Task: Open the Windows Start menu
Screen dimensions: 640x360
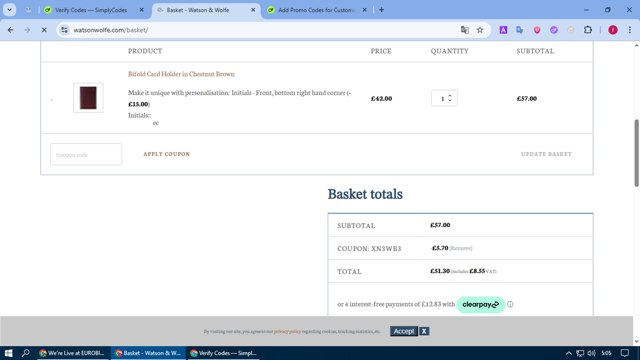Action: 8,353
